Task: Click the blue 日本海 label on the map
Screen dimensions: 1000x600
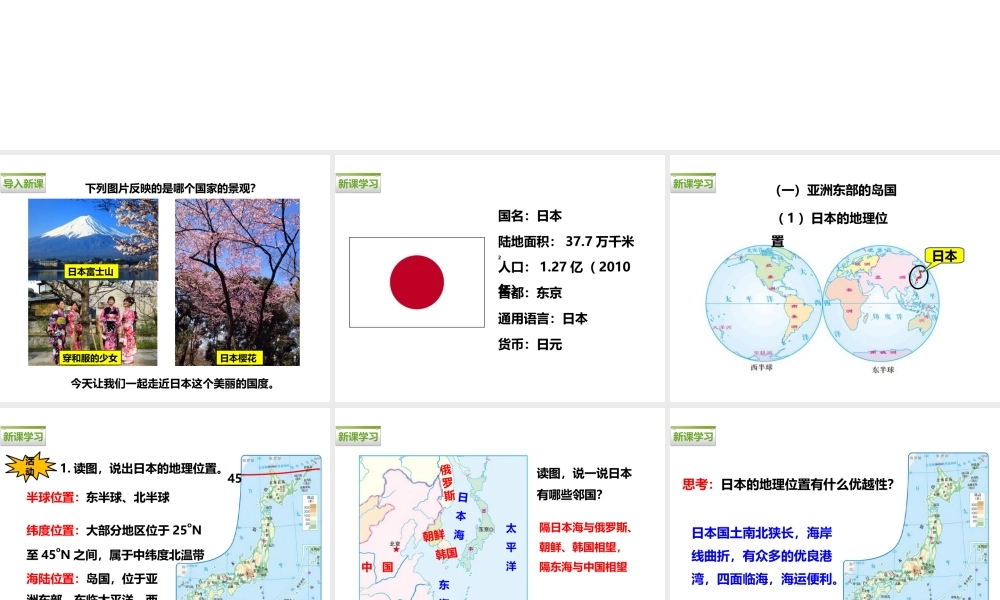Action: (460, 516)
